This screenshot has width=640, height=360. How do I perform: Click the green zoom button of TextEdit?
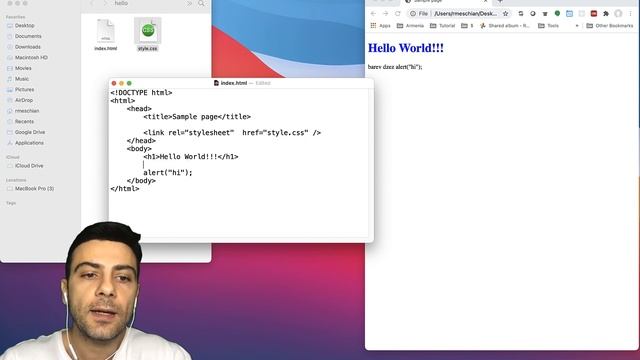[129, 83]
